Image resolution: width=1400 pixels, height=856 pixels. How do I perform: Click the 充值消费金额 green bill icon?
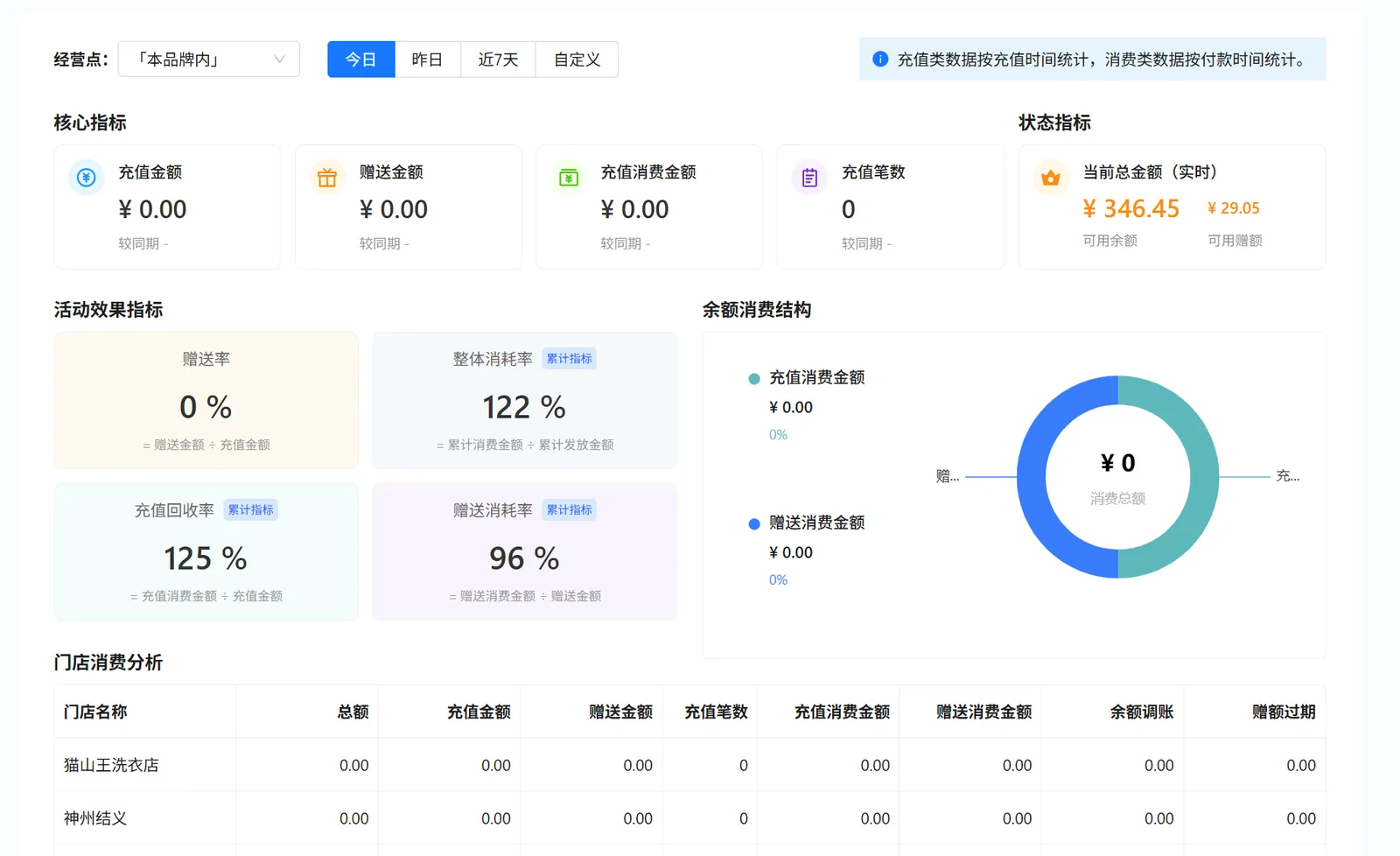[569, 178]
